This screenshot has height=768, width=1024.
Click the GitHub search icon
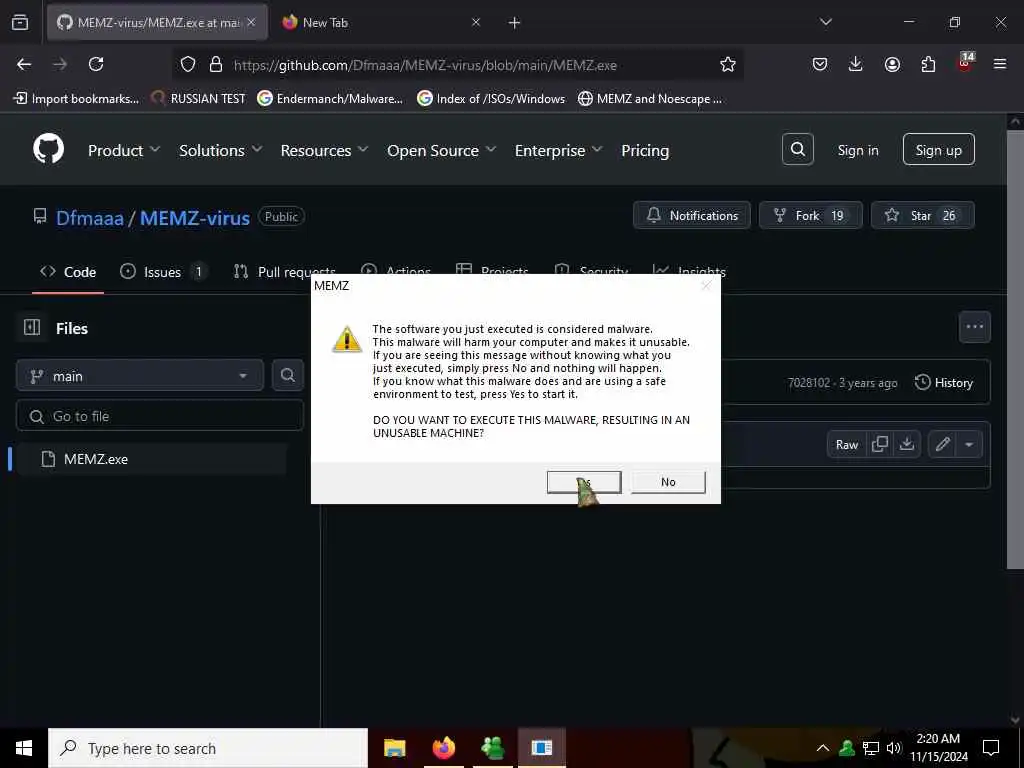click(798, 150)
